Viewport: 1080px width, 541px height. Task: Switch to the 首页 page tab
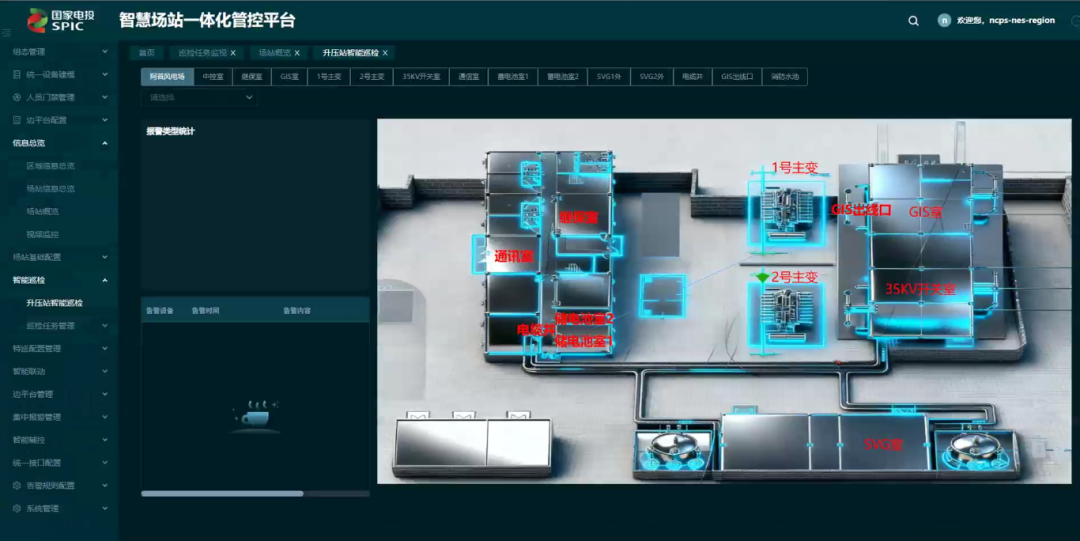tap(147, 52)
